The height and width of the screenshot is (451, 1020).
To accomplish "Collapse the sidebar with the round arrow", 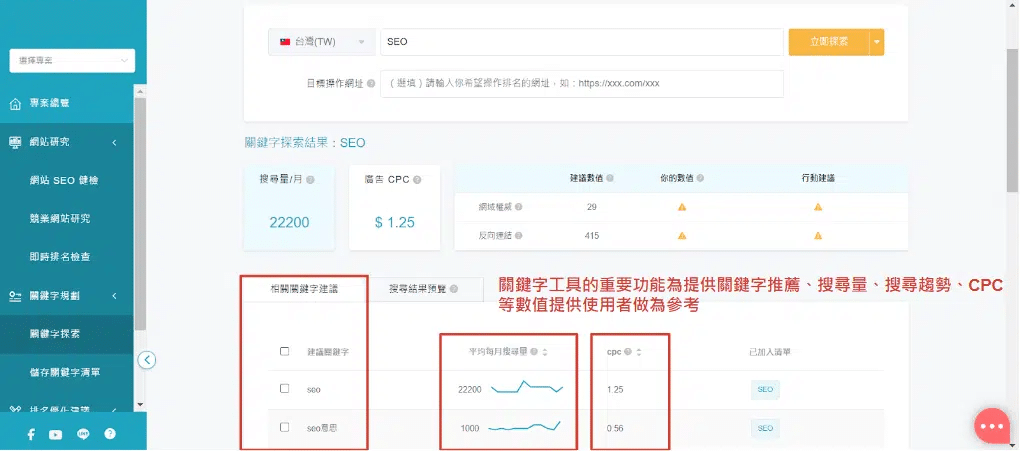I will [x=147, y=360].
